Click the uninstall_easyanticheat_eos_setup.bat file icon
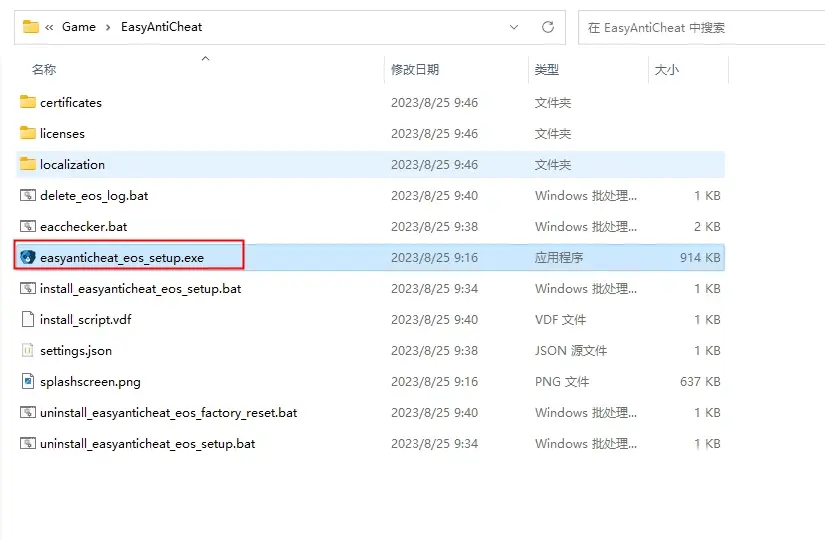Image resolution: width=825 pixels, height=540 pixels. 28,443
